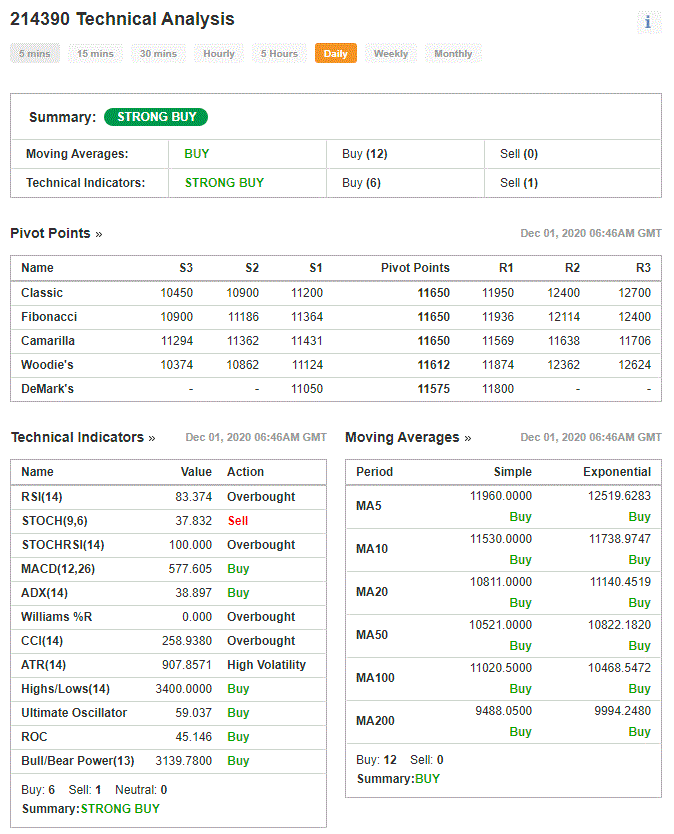This screenshot has height=834, width=674.
Task: Select the Woodie's pivot row name
Action: [47, 365]
